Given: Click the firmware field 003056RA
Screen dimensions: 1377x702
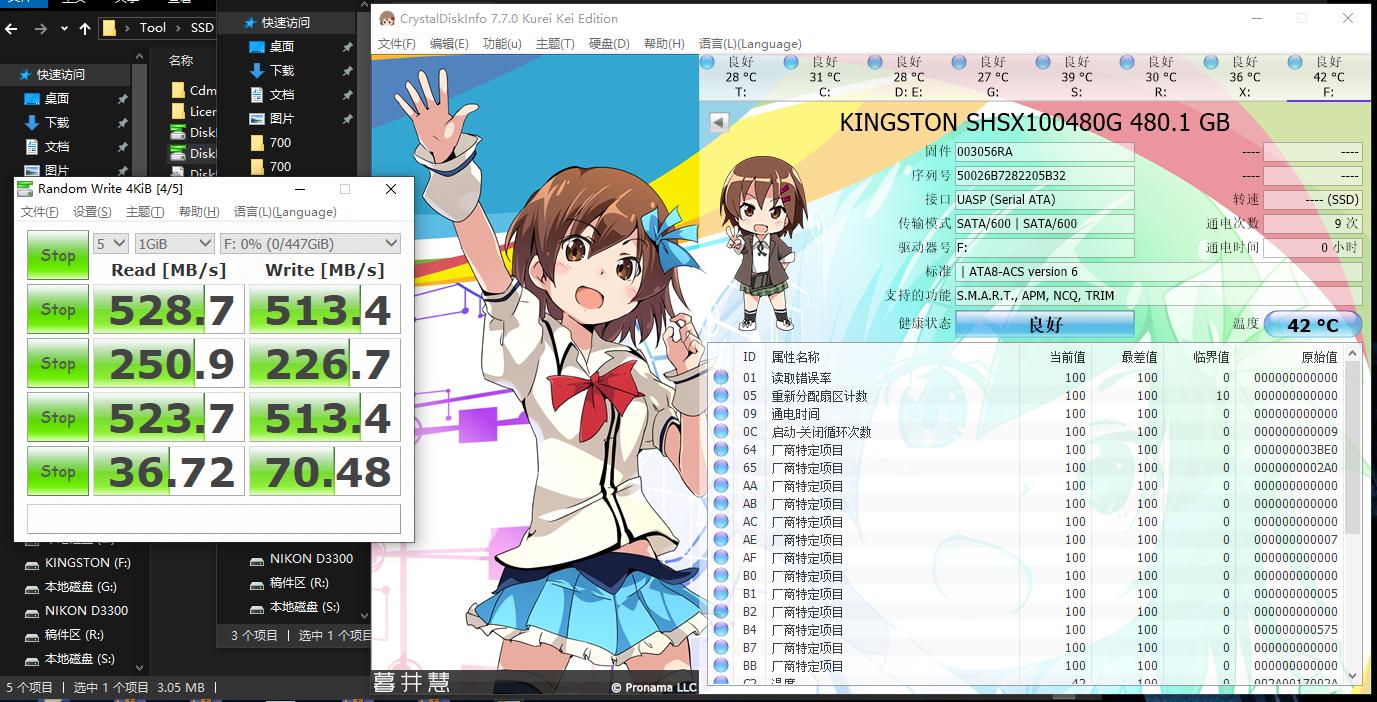Looking at the screenshot, I should tap(1044, 152).
